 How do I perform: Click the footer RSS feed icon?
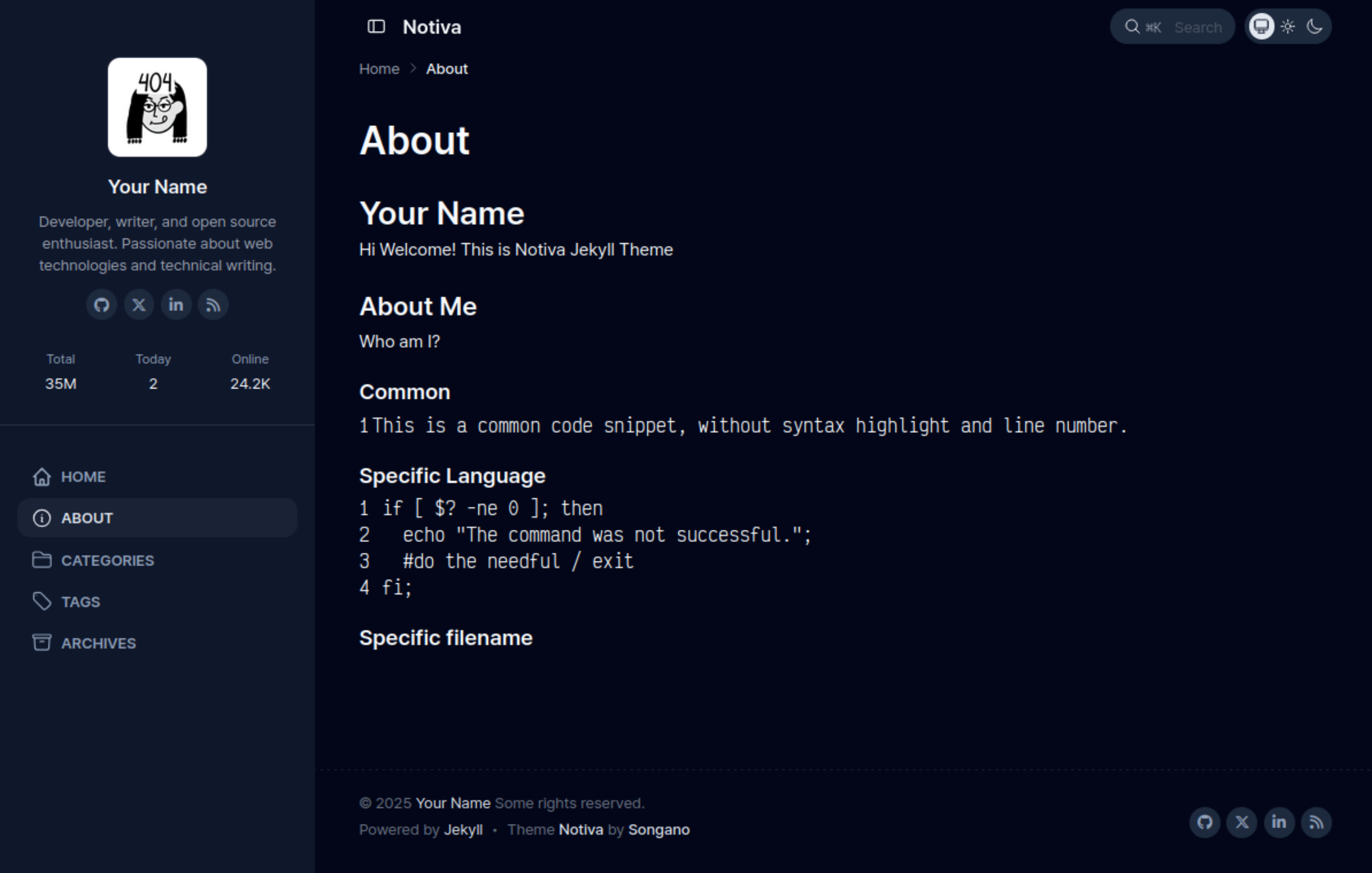point(1316,823)
